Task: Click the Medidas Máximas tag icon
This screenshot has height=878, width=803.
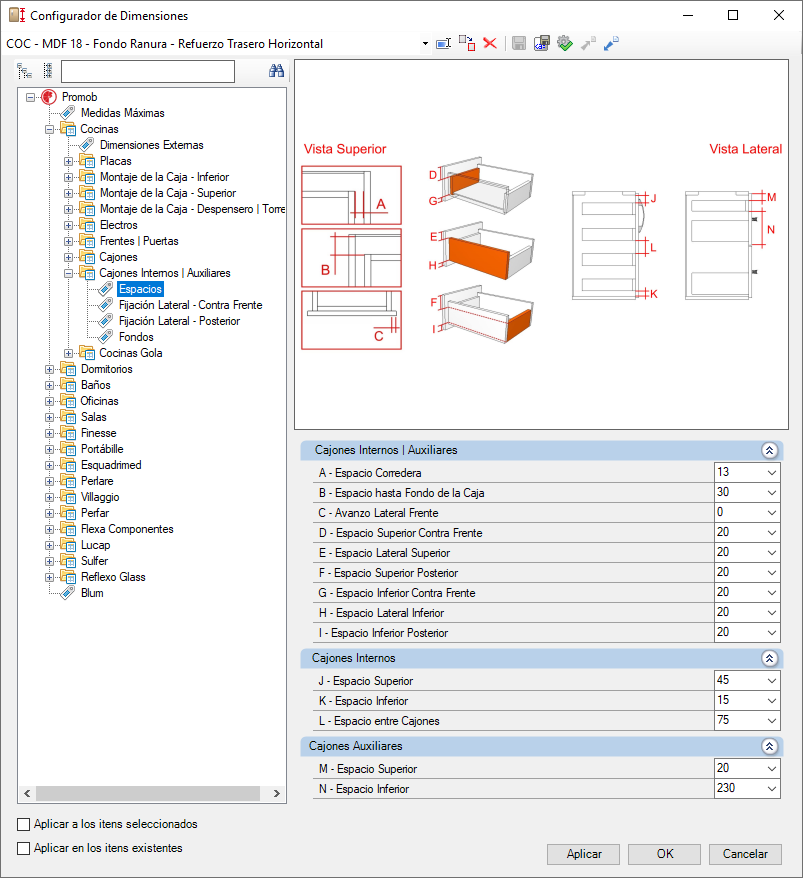Action: [x=68, y=113]
